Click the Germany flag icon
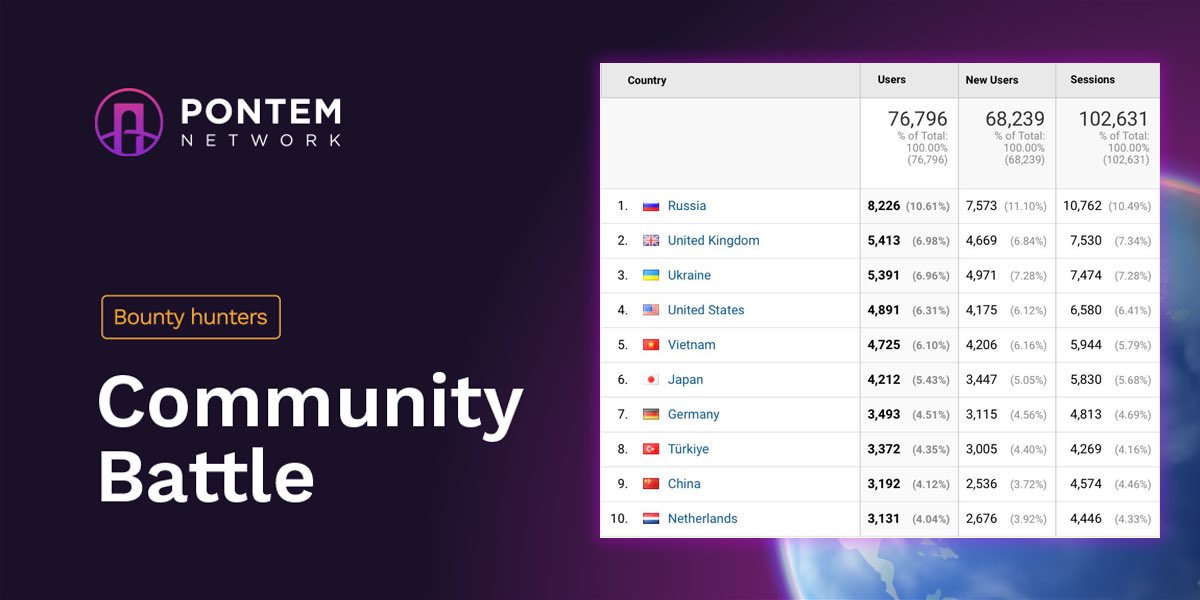 (x=651, y=414)
